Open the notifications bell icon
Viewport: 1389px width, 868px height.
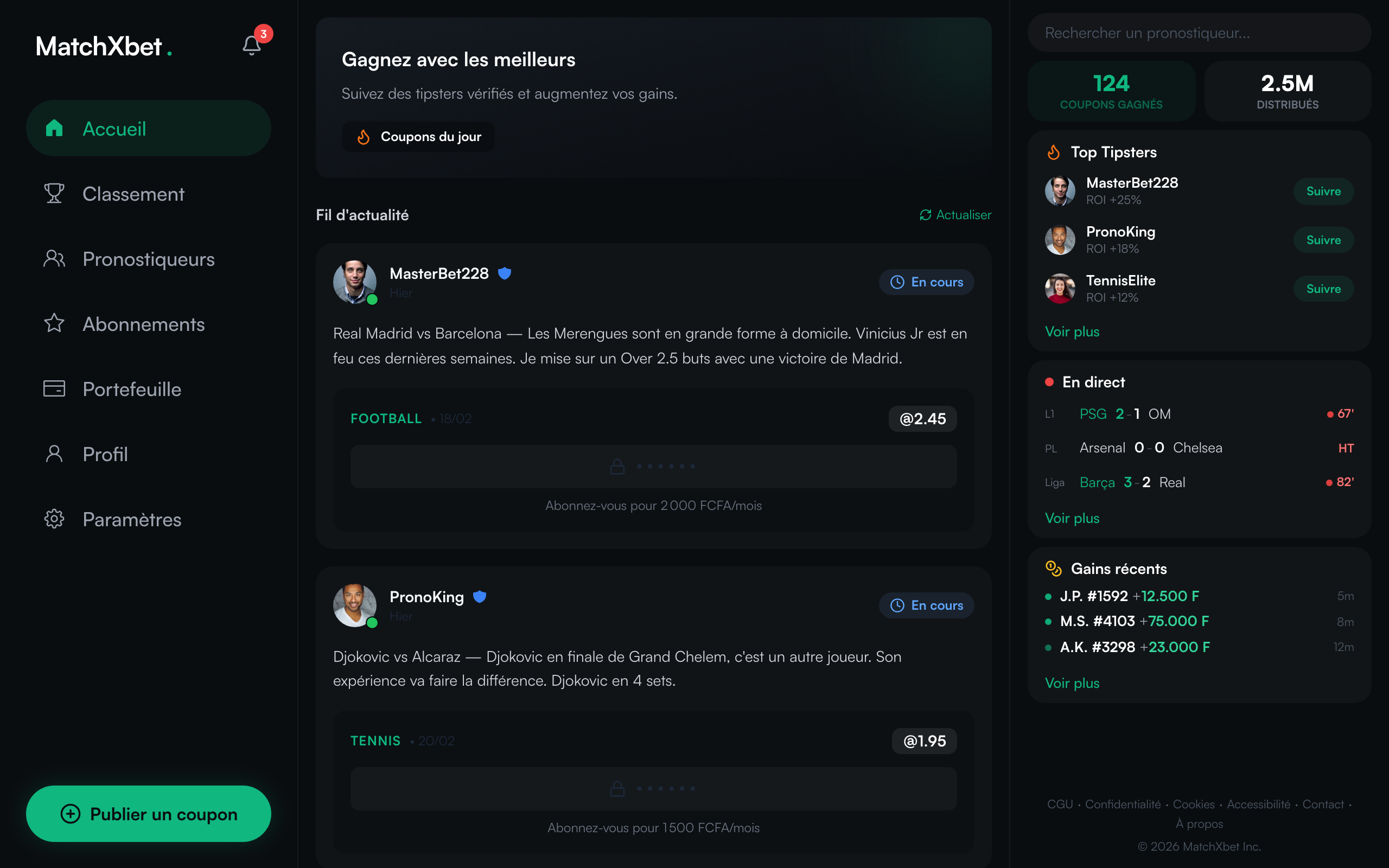point(251,45)
